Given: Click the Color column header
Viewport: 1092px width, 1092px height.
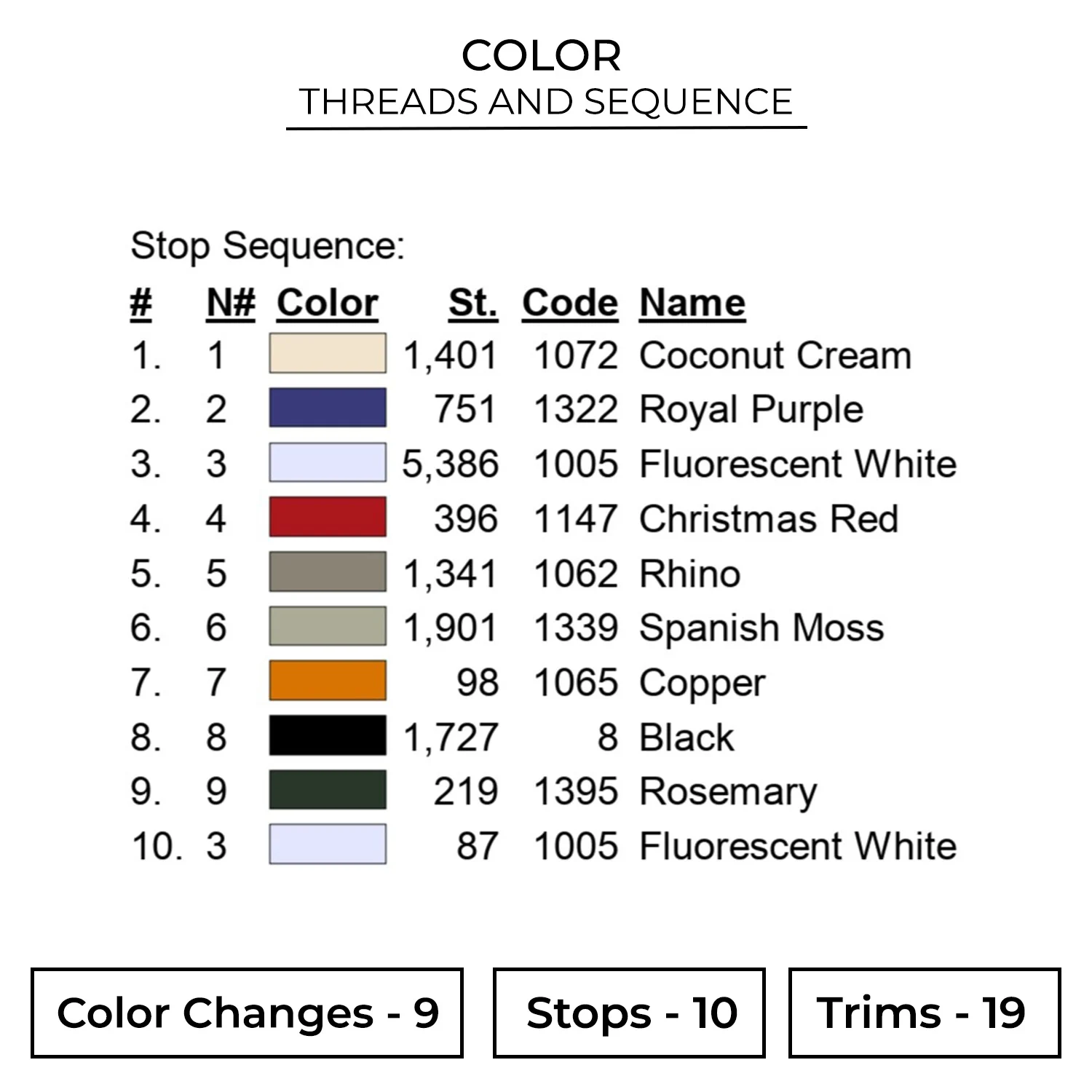Looking at the screenshot, I should (328, 303).
